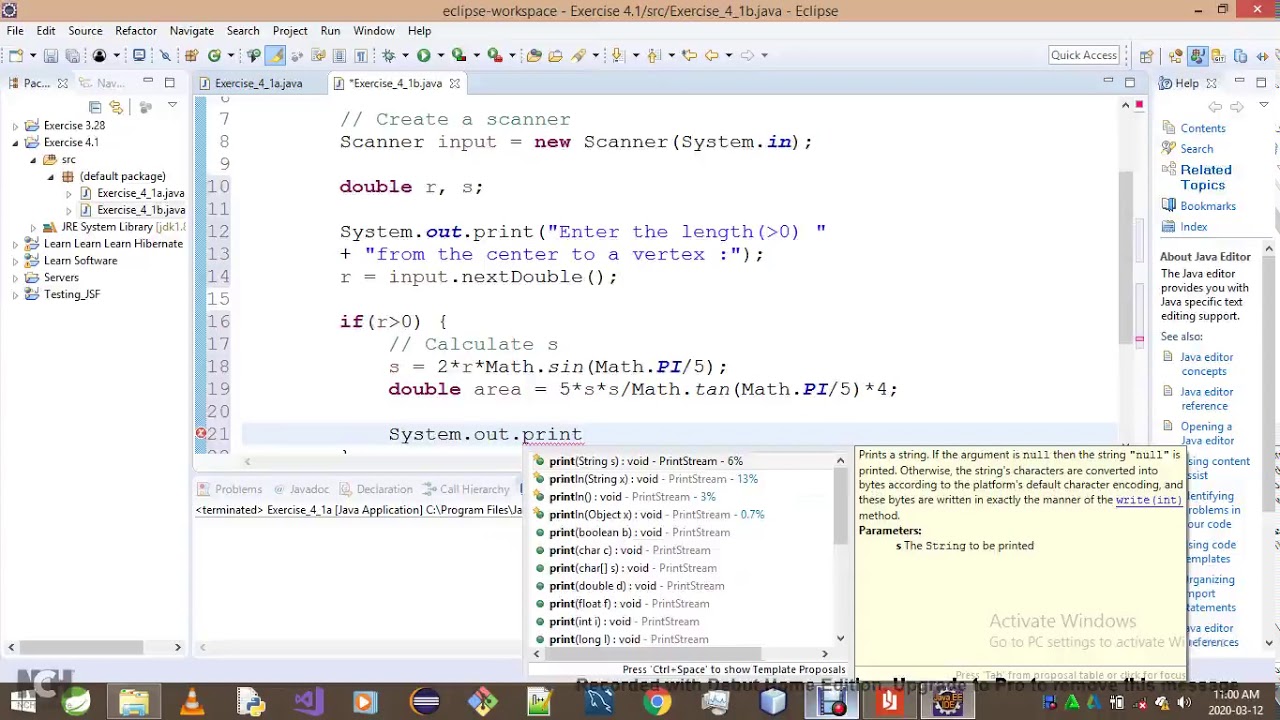
Task: Collapse the (default package) node
Action: 51,177
